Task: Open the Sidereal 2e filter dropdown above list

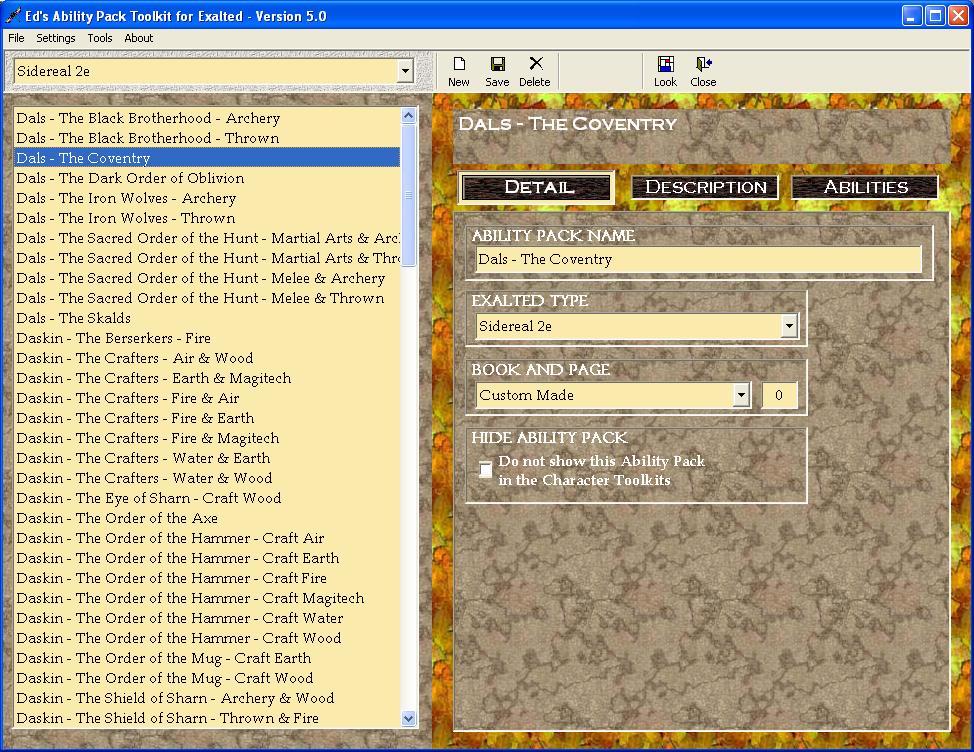Action: [405, 72]
